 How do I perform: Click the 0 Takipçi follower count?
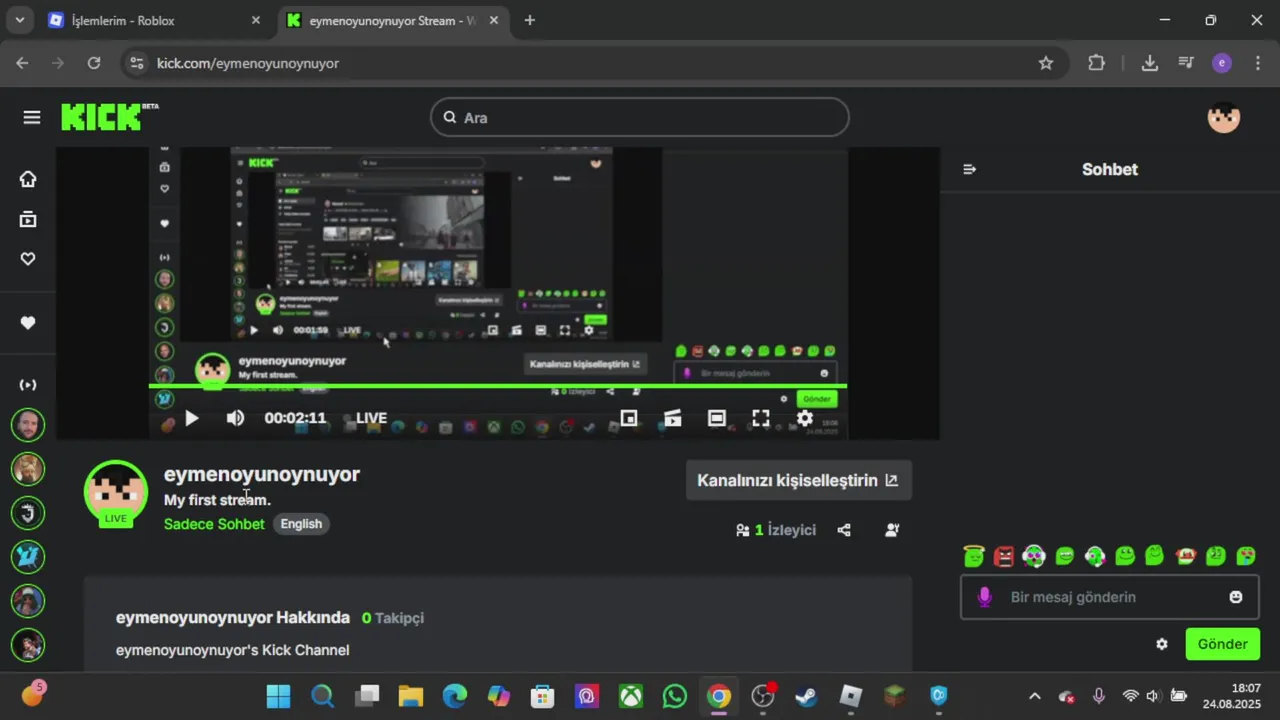393,618
